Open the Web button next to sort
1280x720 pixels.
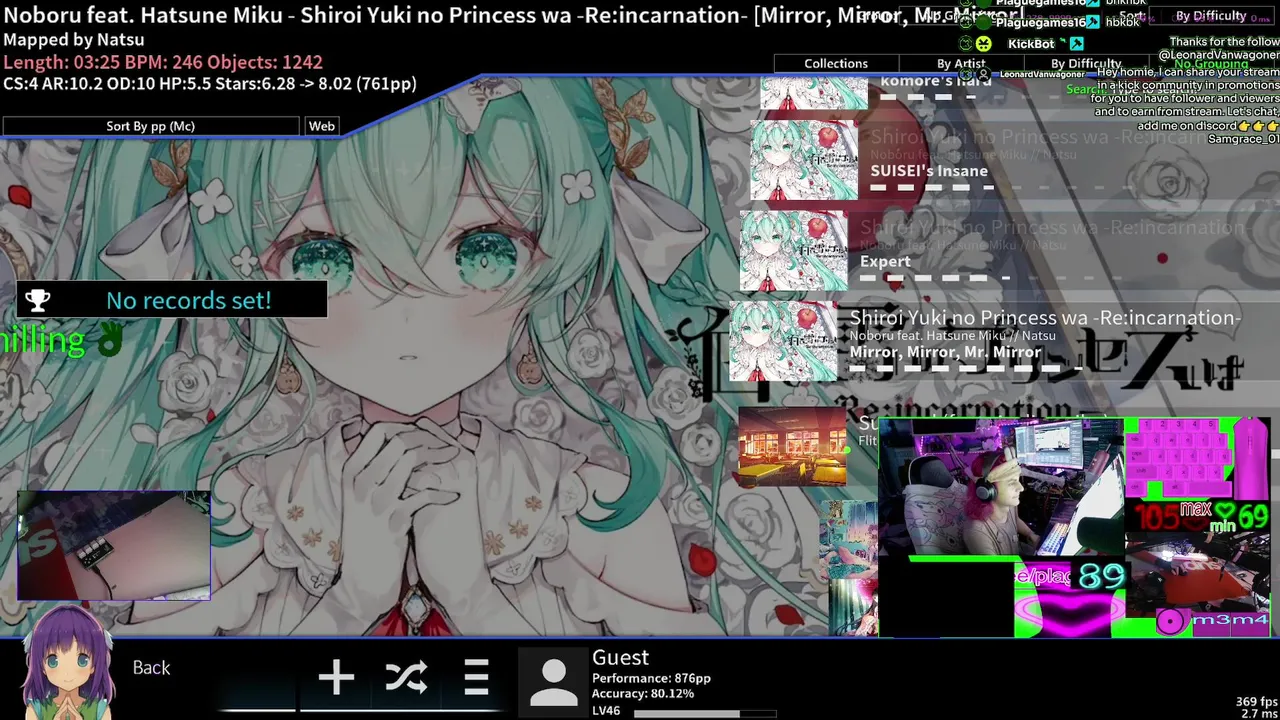[x=322, y=126]
